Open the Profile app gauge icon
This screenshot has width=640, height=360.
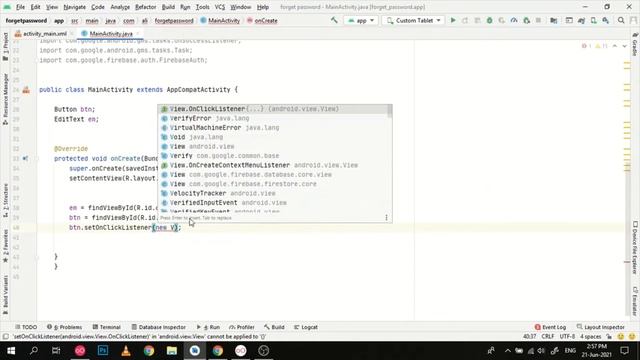coord(514,20)
